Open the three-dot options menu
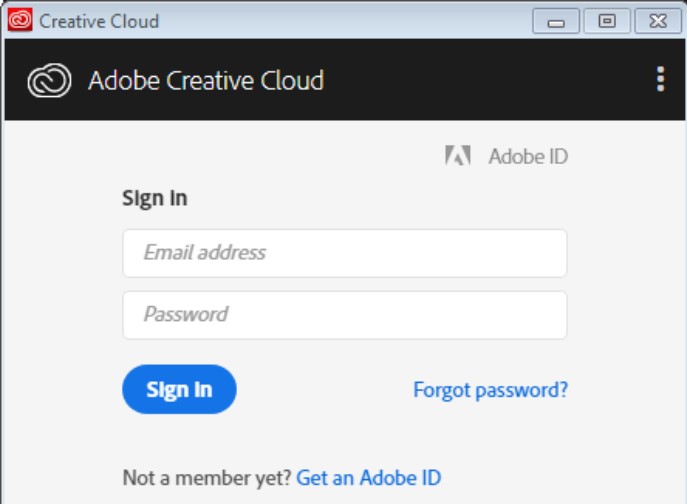Viewport: 687px width, 504px height. 660,80
